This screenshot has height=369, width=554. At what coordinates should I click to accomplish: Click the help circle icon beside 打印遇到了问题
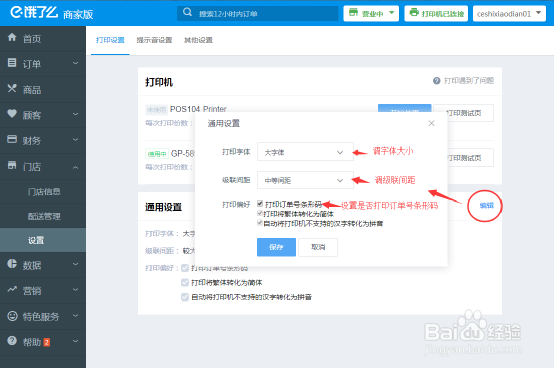[437, 81]
